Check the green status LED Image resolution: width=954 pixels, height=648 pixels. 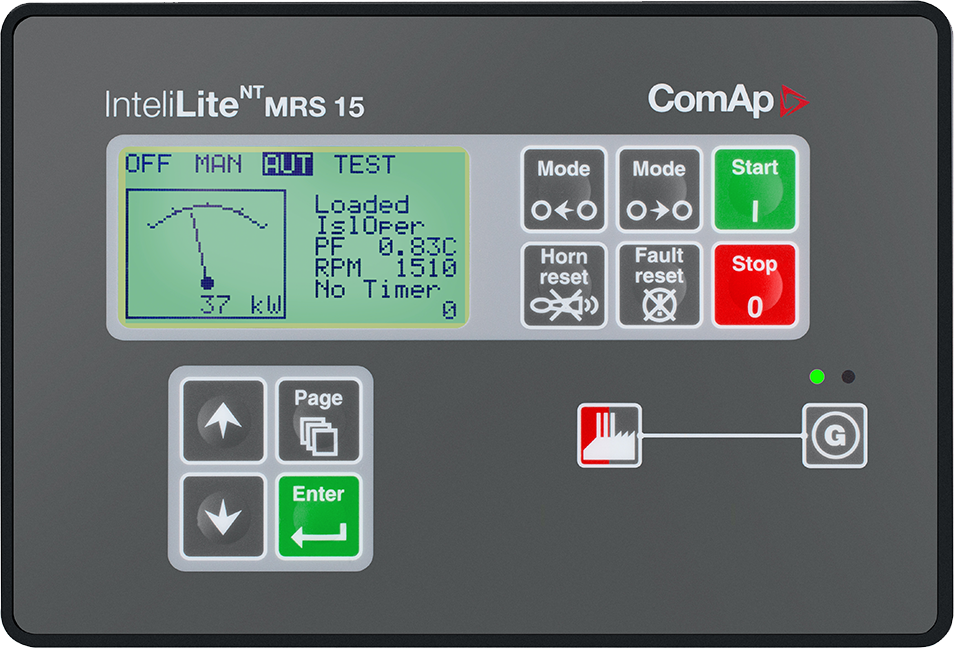point(816,378)
